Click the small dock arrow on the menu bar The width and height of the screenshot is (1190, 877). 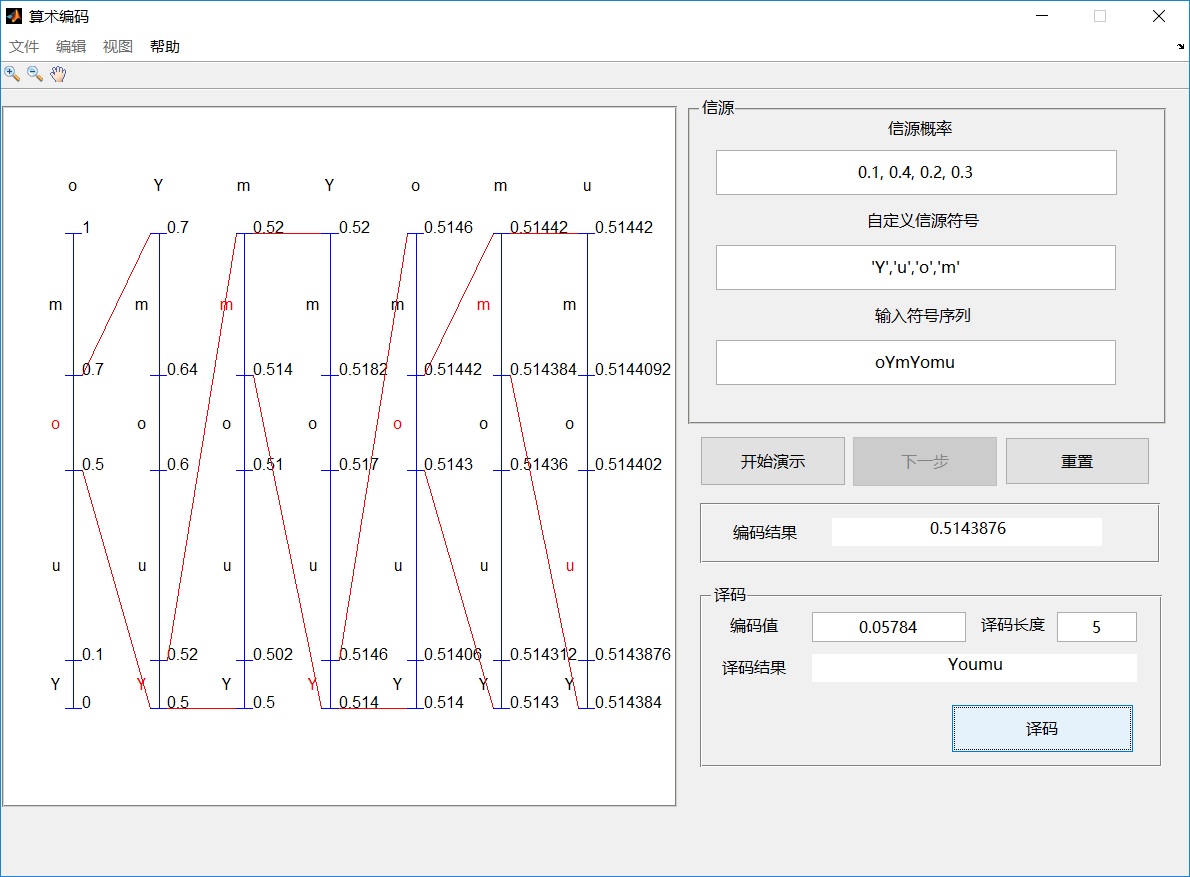[1180, 47]
